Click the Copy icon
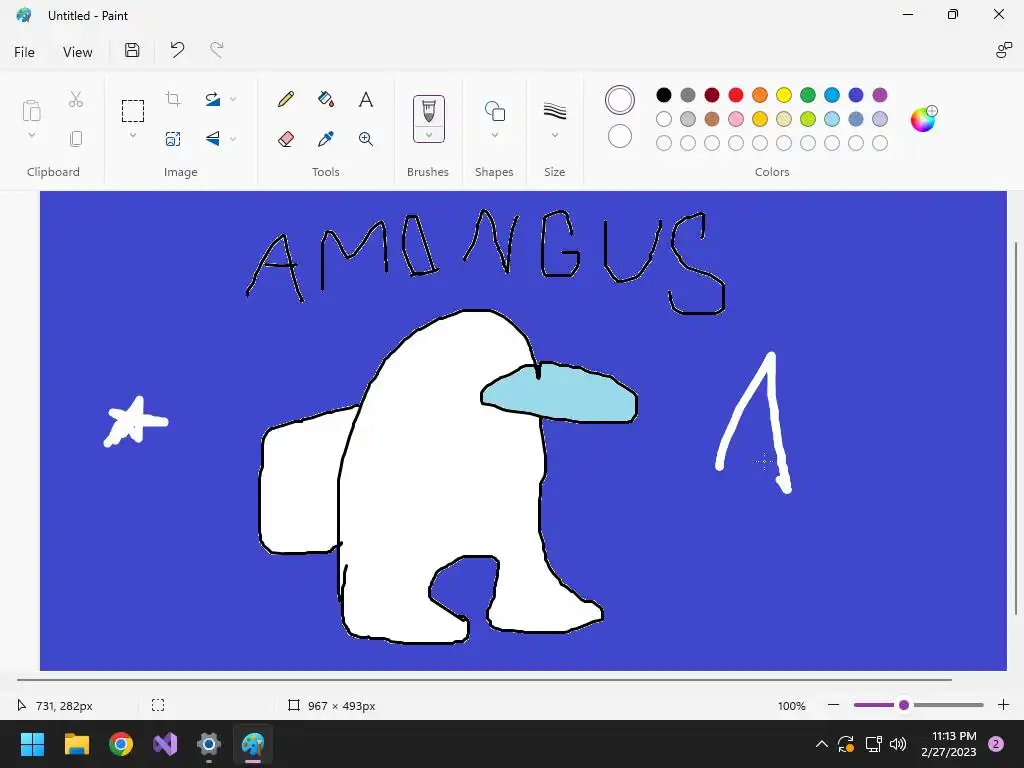 click(x=76, y=138)
